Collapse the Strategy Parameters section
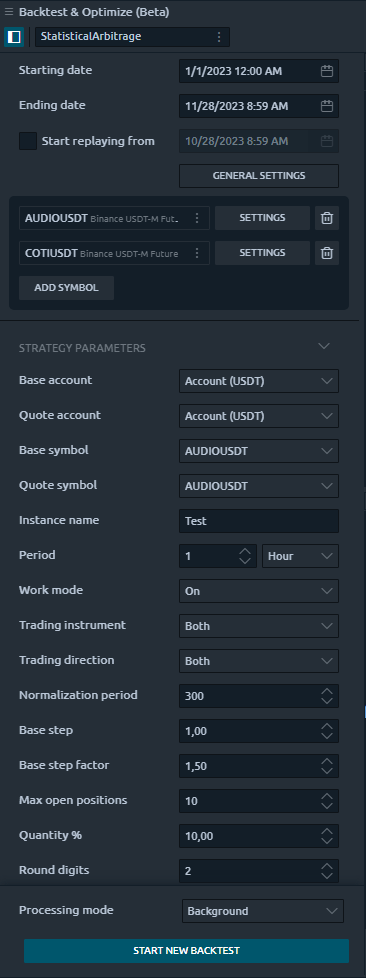This screenshot has height=978, width=366. coord(324,346)
